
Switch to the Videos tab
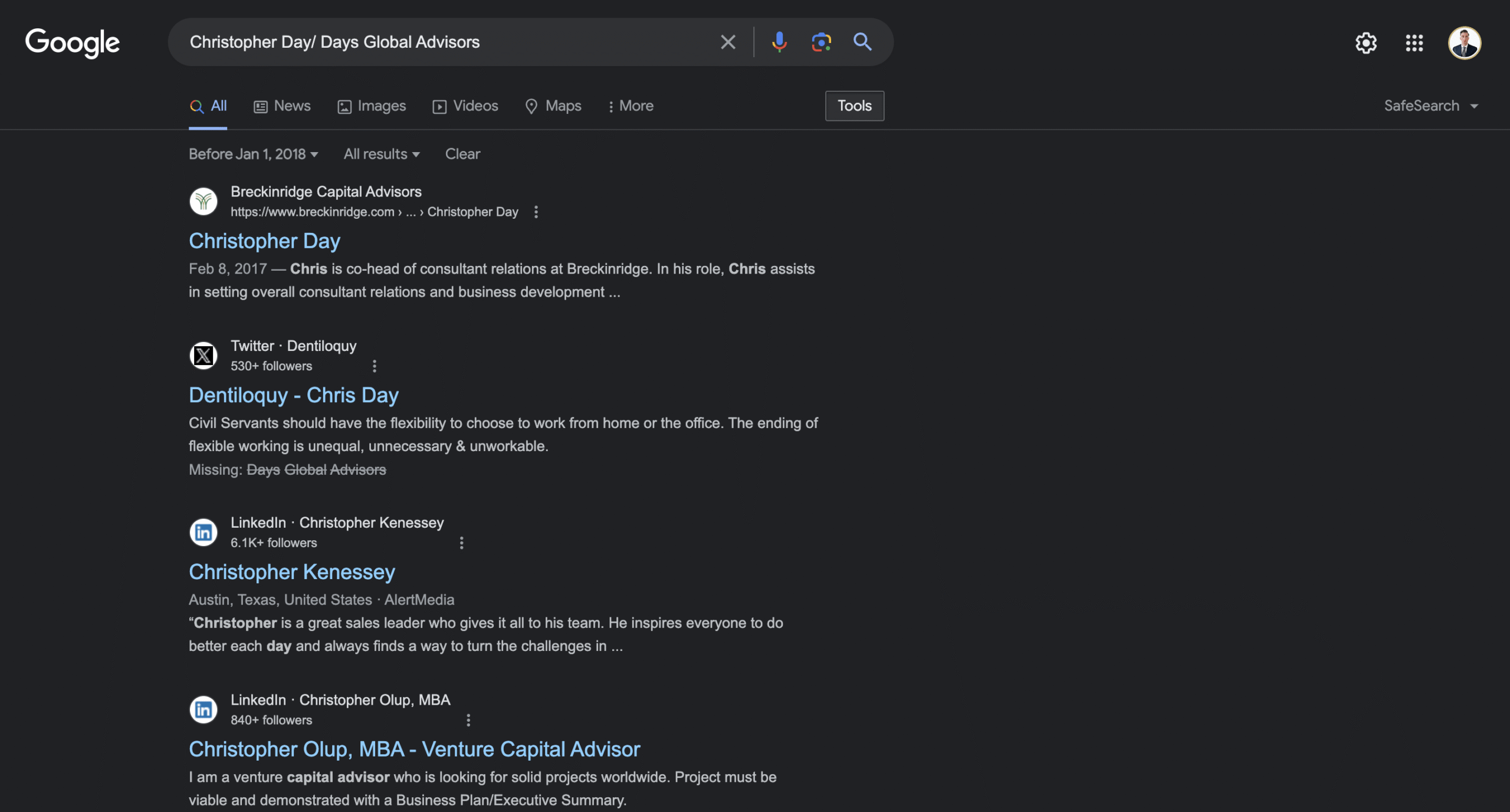pos(465,106)
